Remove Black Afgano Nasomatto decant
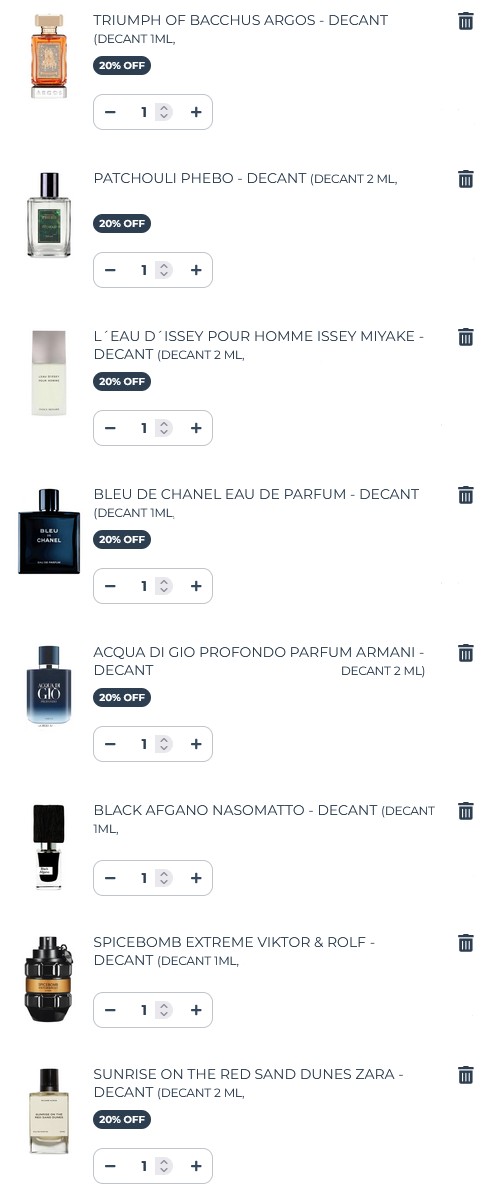 tap(465, 811)
